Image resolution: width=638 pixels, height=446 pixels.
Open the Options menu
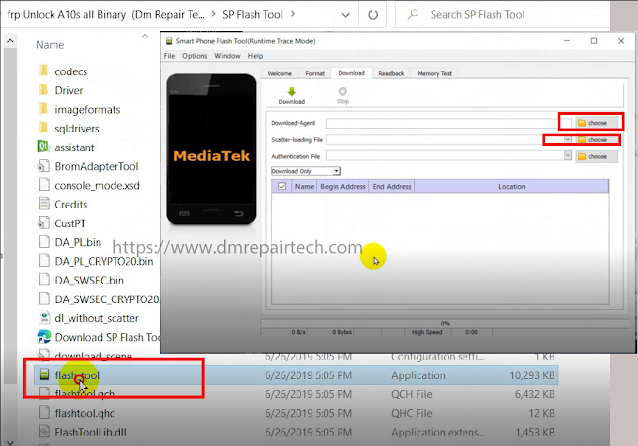click(x=194, y=56)
